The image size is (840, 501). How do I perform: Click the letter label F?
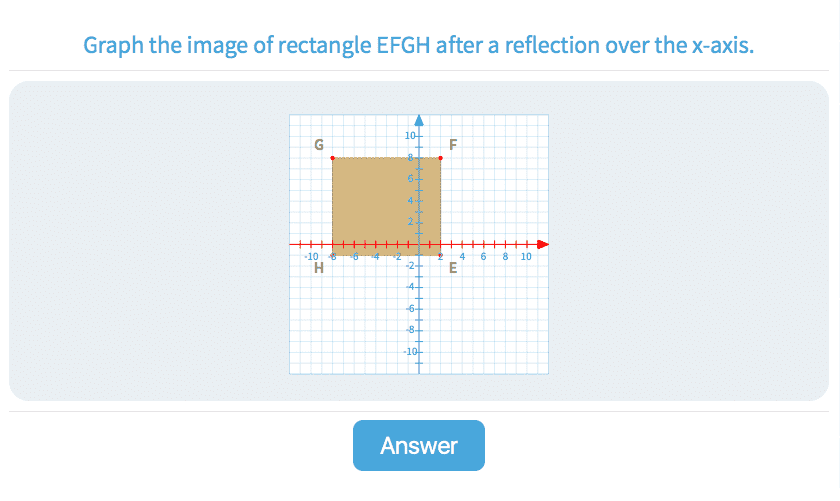453,144
